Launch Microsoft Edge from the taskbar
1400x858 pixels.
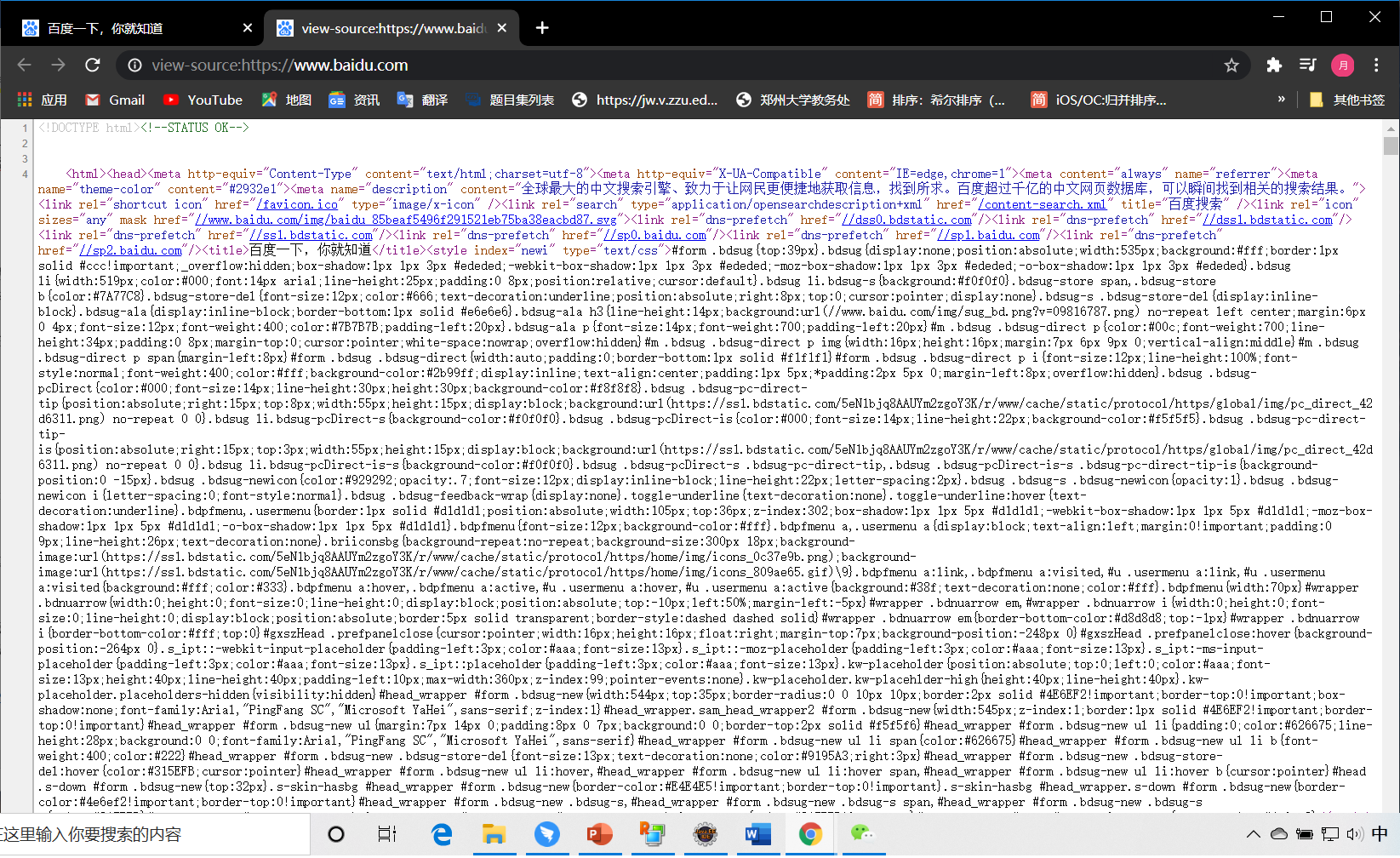click(442, 834)
